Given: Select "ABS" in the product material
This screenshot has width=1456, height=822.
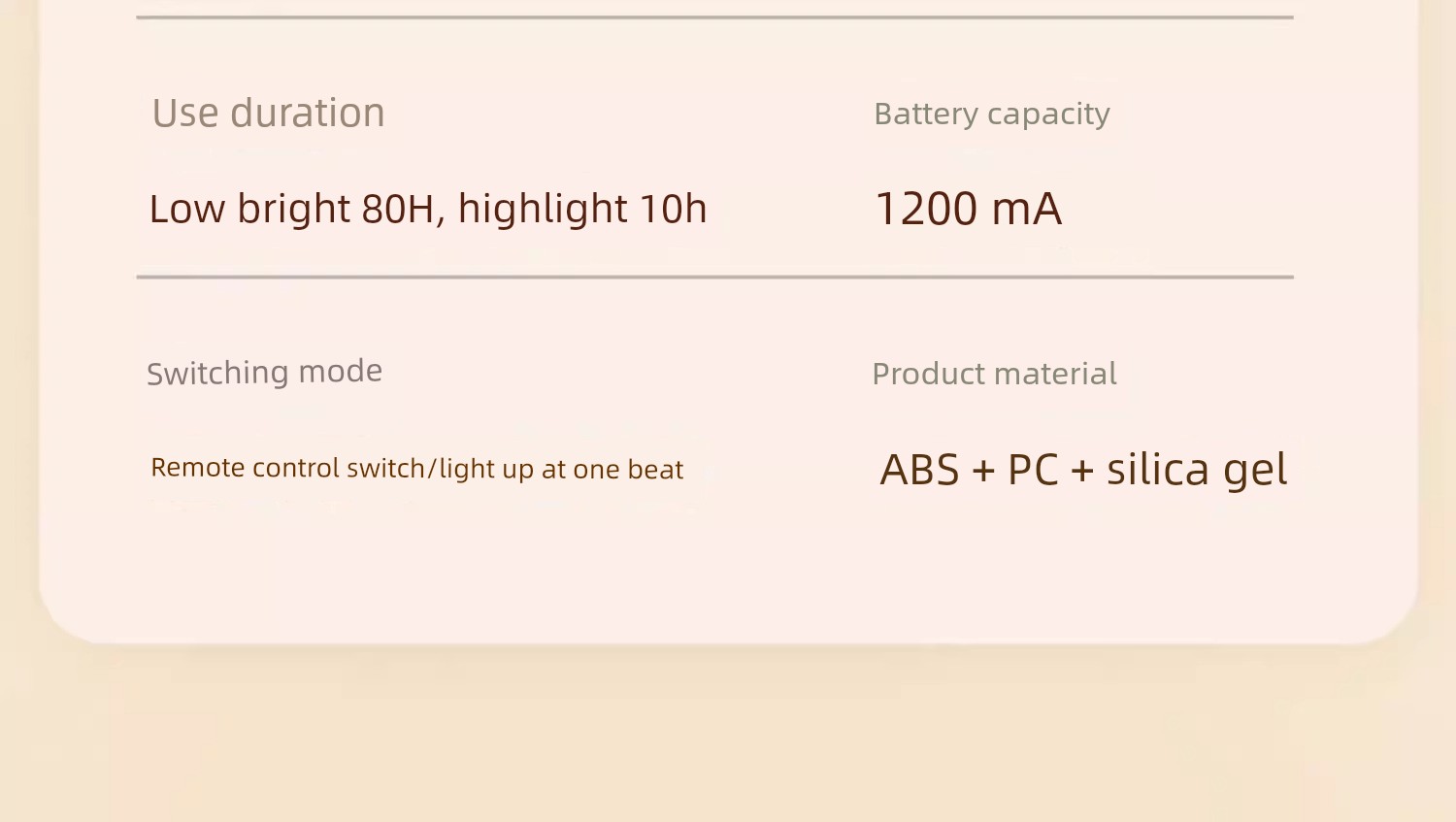Looking at the screenshot, I should point(919,471).
